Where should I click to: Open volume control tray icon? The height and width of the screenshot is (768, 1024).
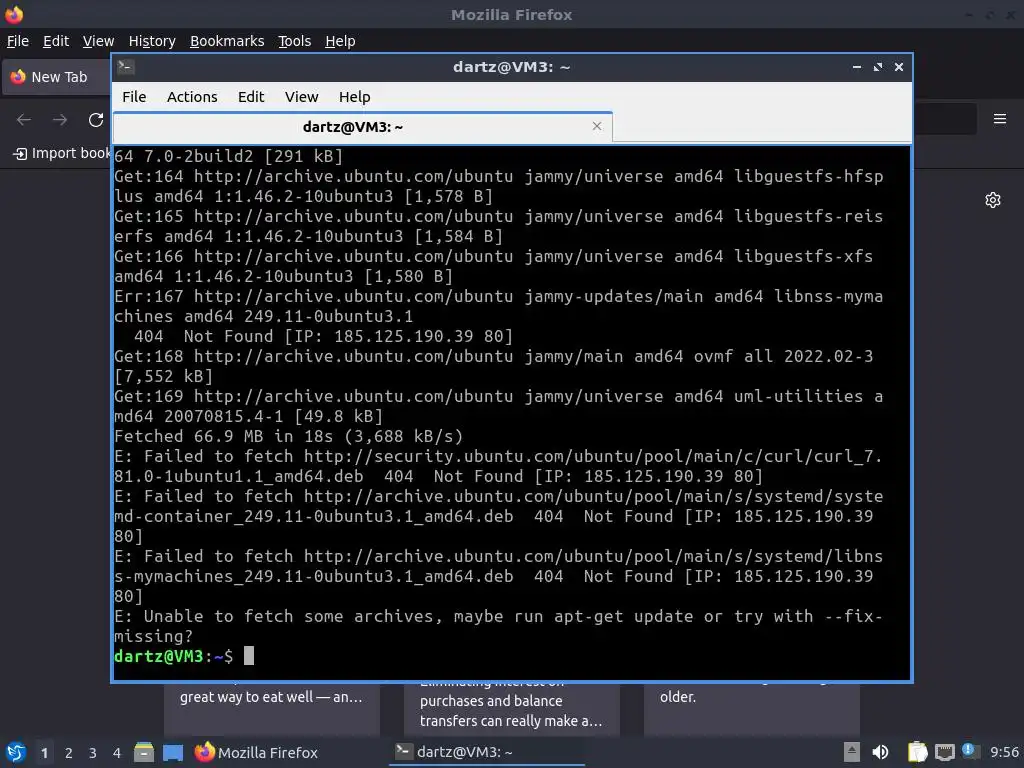[880, 752]
